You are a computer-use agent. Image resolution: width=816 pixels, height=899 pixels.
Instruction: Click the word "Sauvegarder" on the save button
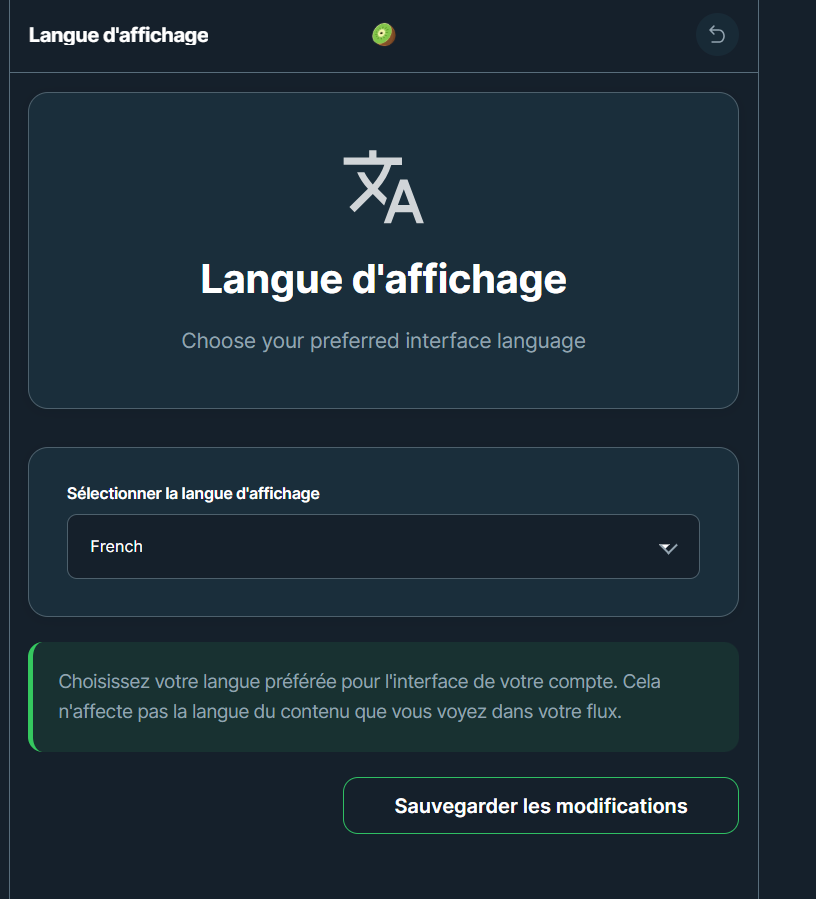tap(456, 806)
